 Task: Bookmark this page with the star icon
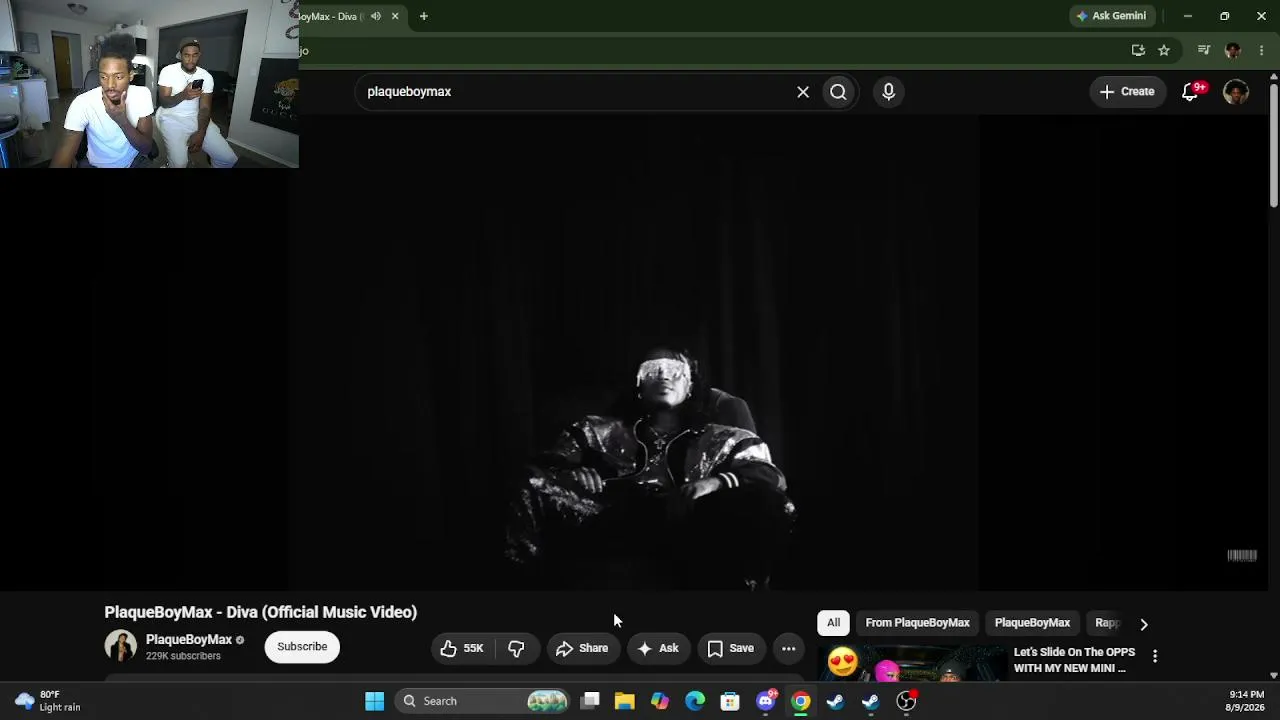click(x=1164, y=50)
